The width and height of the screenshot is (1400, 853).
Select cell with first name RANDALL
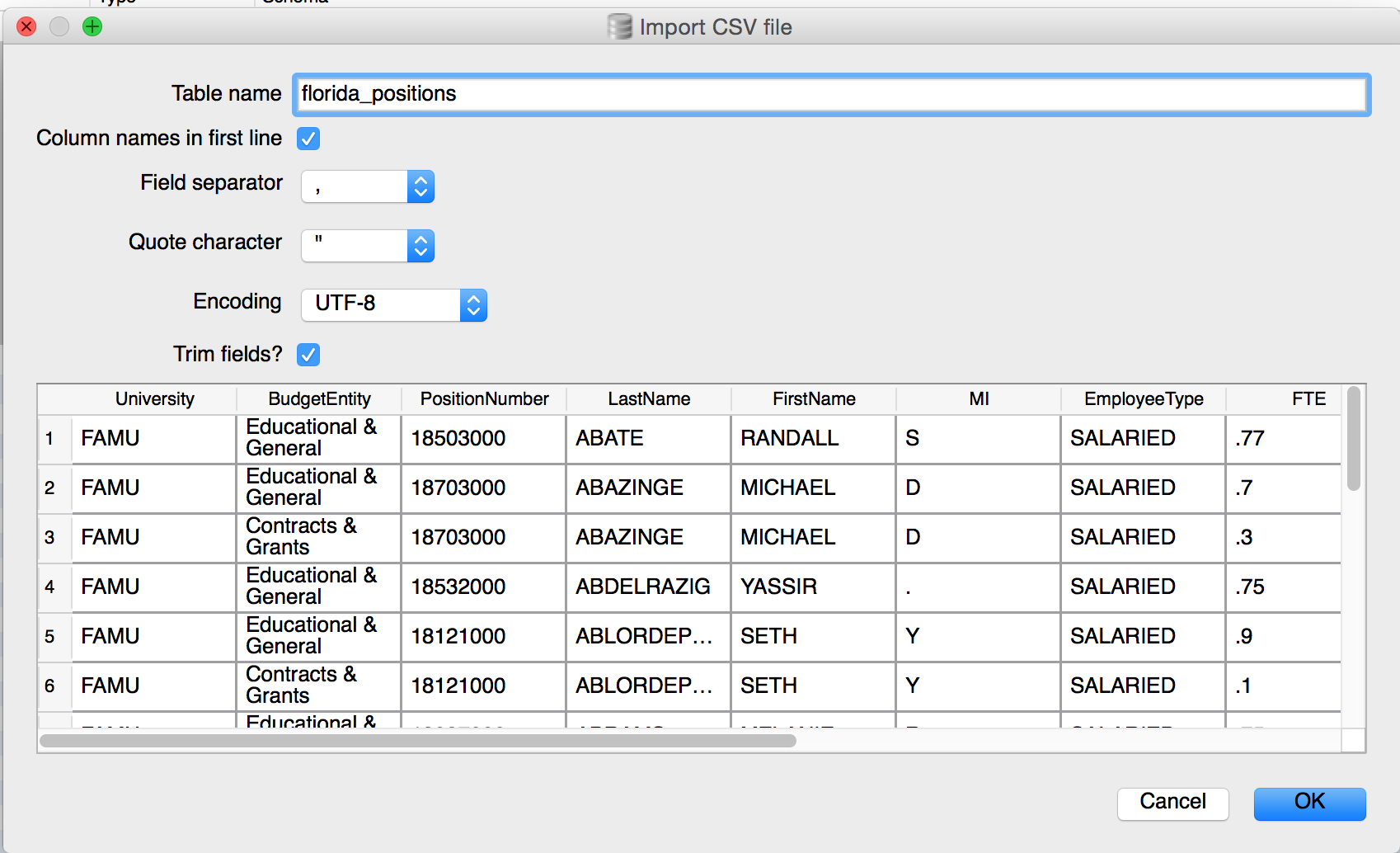click(x=814, y=439)
